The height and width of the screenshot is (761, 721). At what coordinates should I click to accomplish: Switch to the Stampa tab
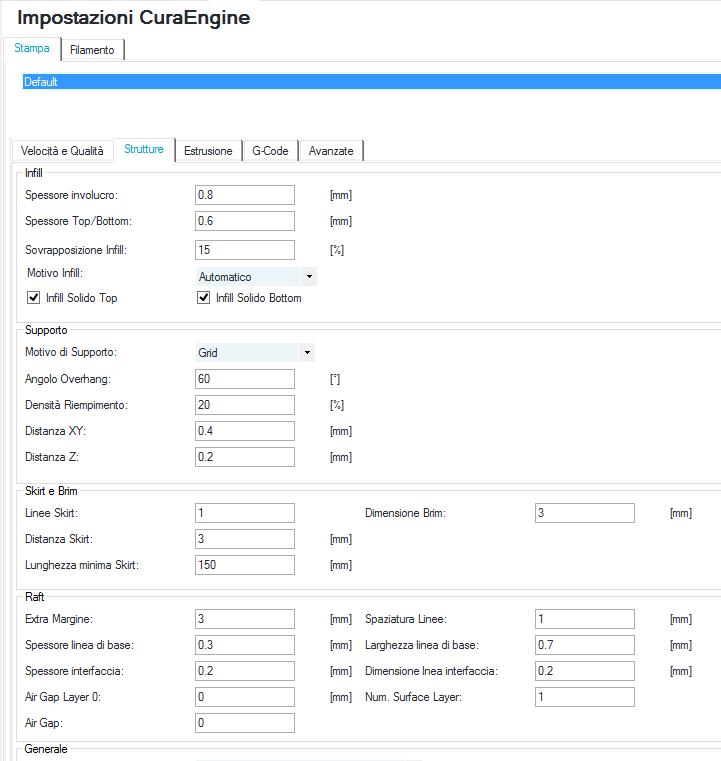pos(32,49)
